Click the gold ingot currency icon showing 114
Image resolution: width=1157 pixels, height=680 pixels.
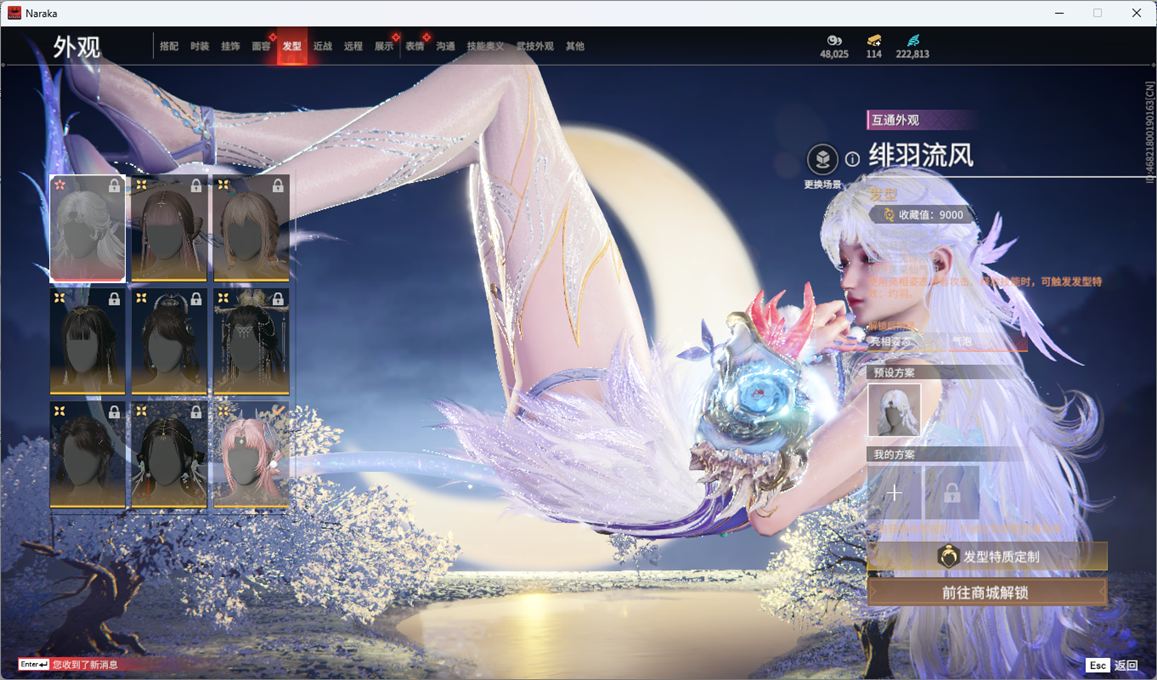(x=874, y=40)
